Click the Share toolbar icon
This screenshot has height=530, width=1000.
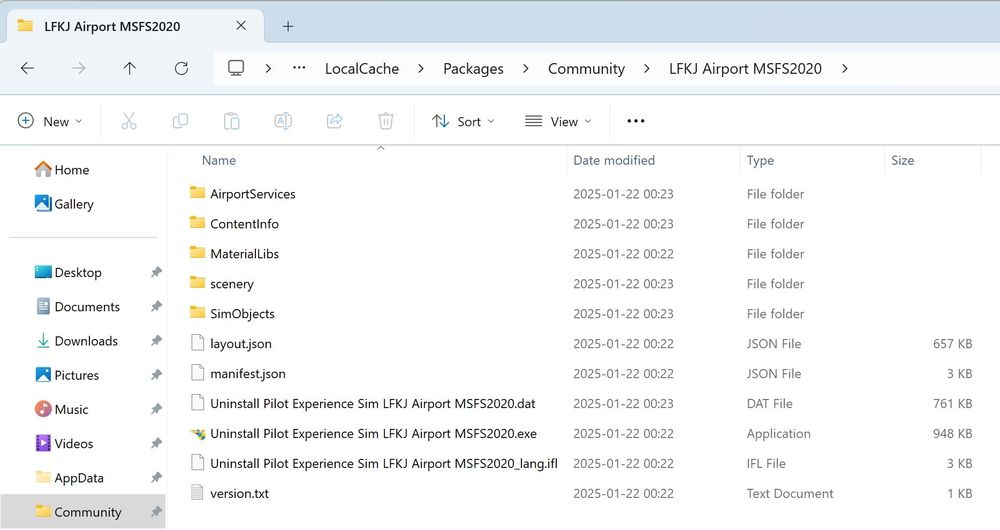(334, 121)
